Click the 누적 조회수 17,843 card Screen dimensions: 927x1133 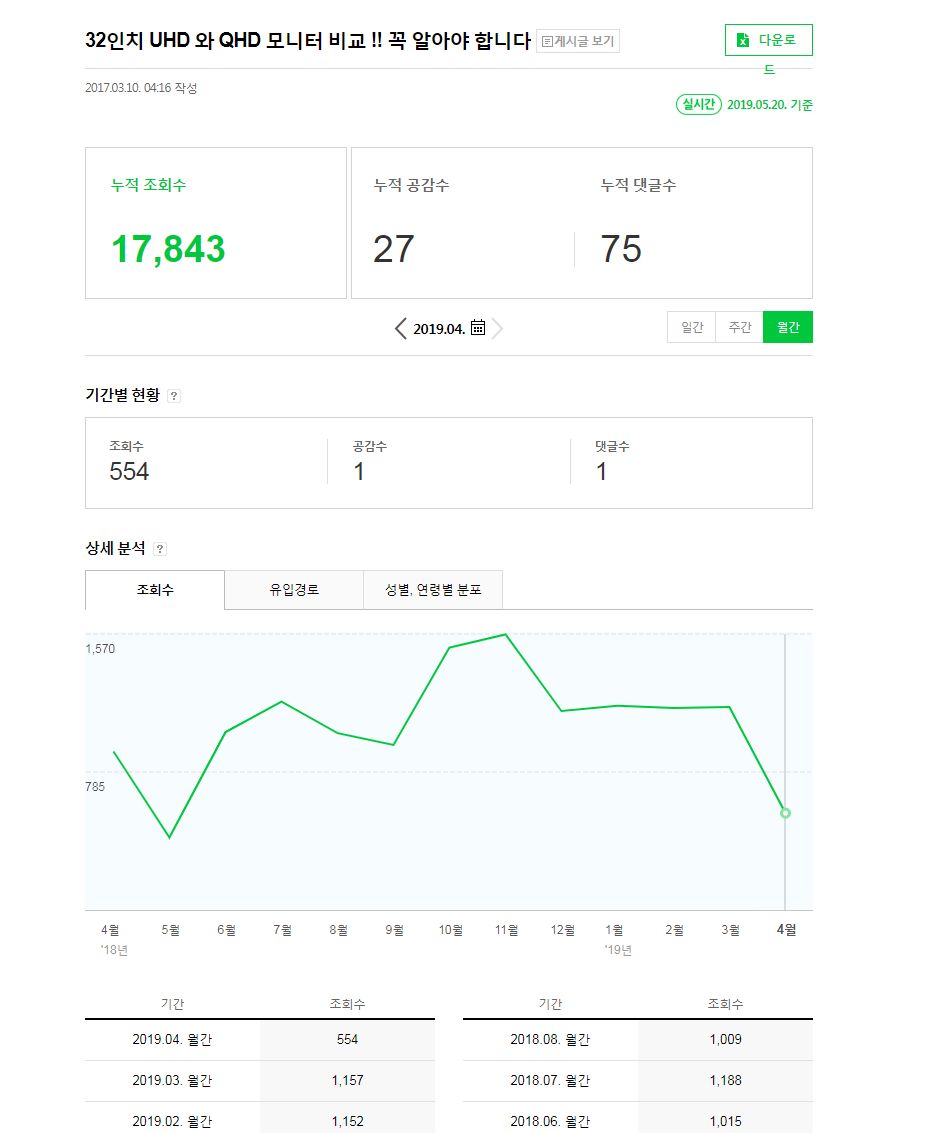tap(216, 223)
